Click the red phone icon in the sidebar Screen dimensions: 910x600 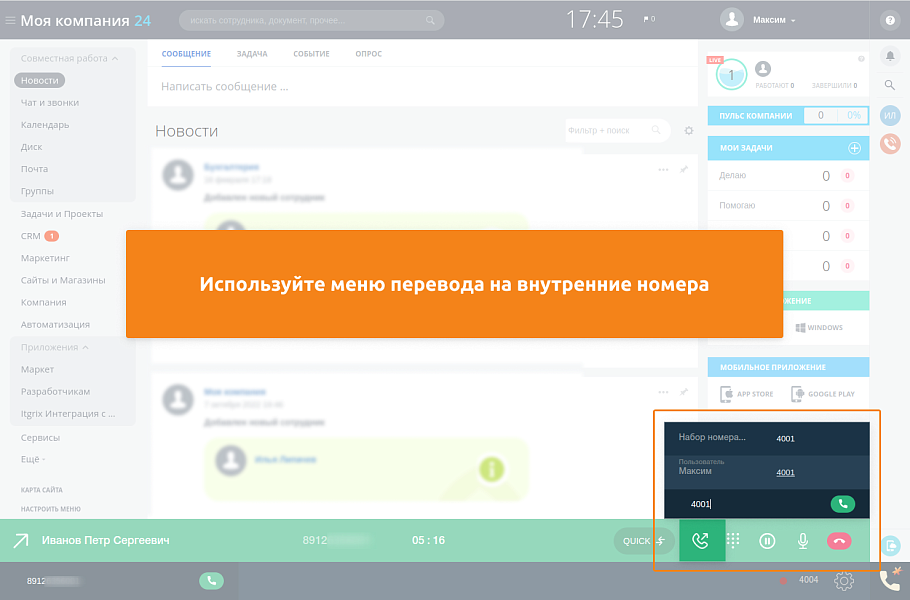(x=890, y=146)
